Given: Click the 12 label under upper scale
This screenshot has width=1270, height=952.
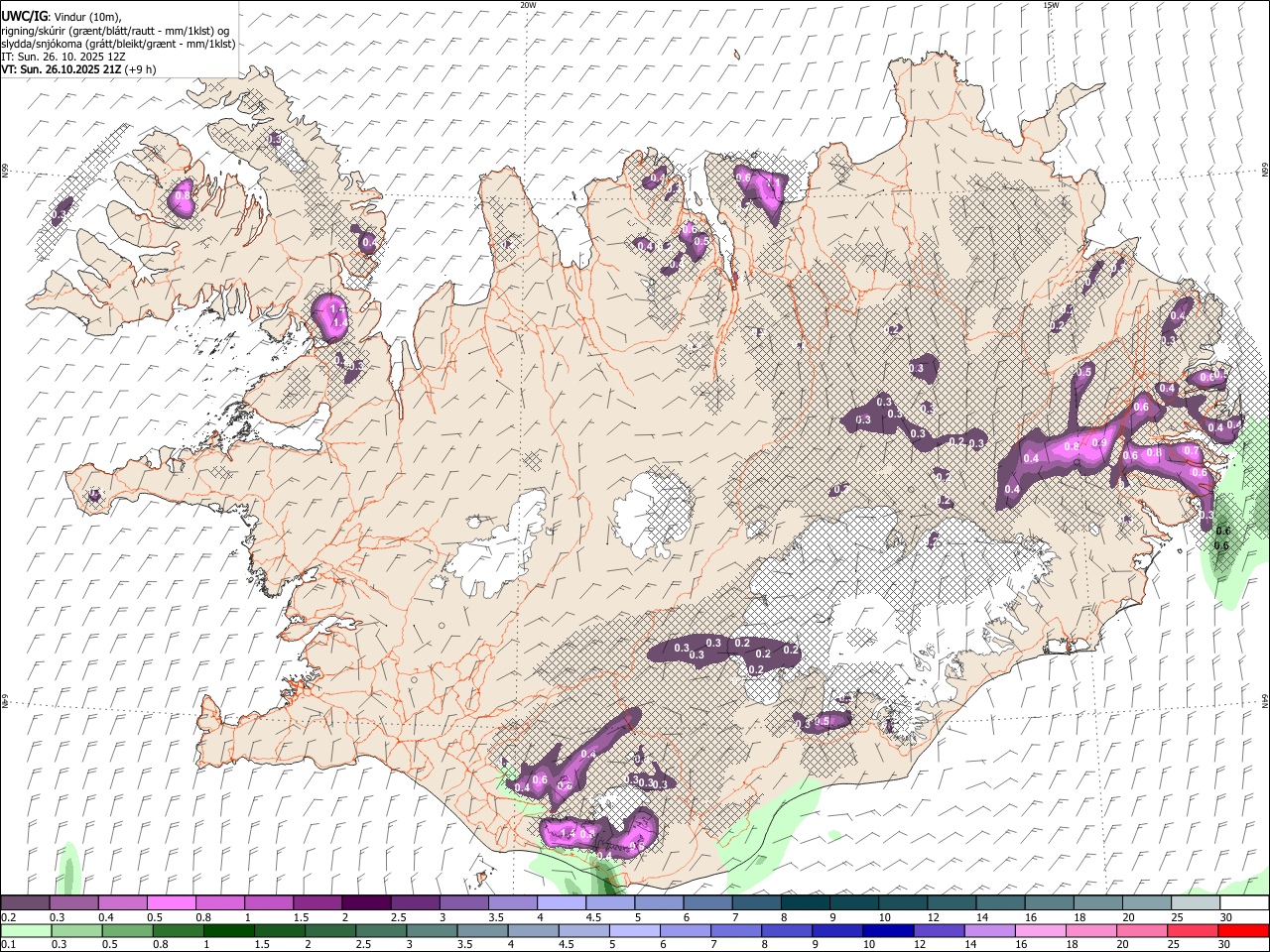Looking at the screenshot, I should (x=933, y=917).
